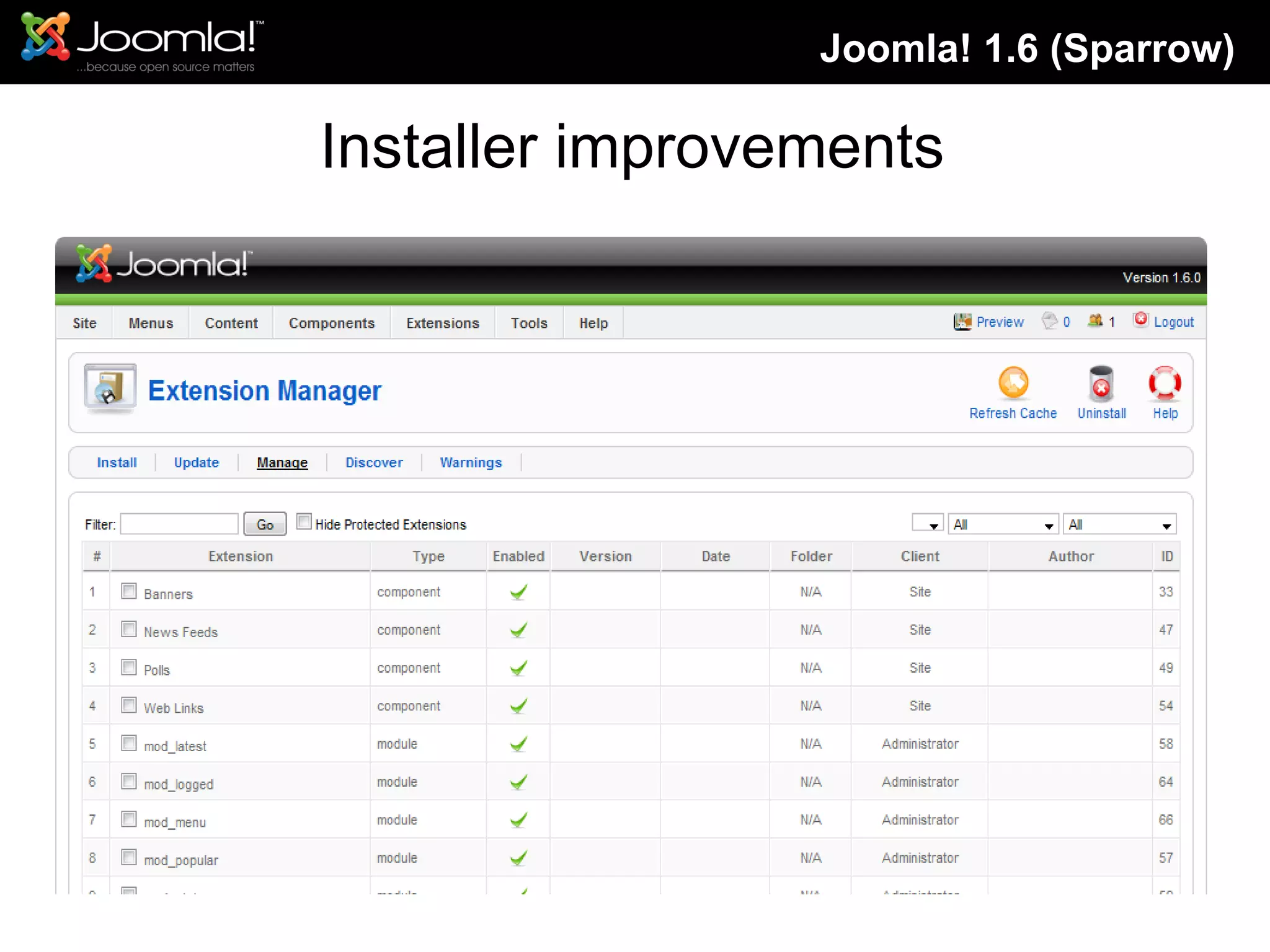The image size is (1270, 952).
Task: Click the Banners extension name
Action: coord(168,594)
